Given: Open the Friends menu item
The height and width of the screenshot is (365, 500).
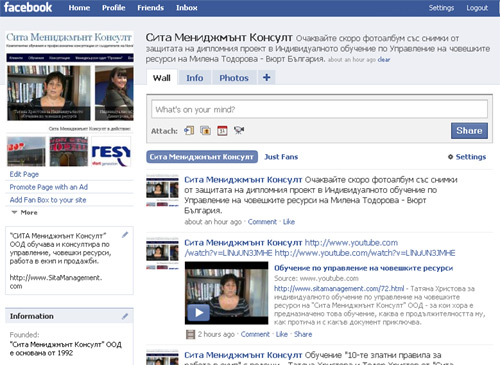Looking at the screenshot, I should tap(150, 8).
